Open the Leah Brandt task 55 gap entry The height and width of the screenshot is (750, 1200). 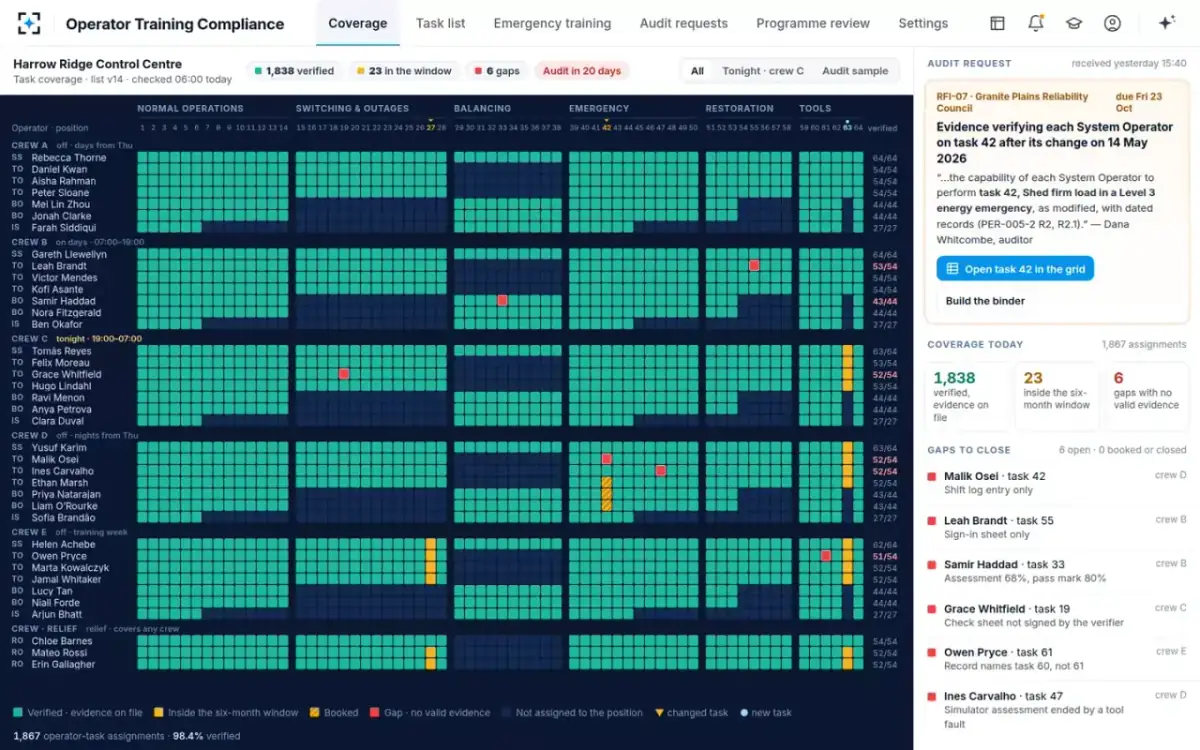tap(1056, 527)
